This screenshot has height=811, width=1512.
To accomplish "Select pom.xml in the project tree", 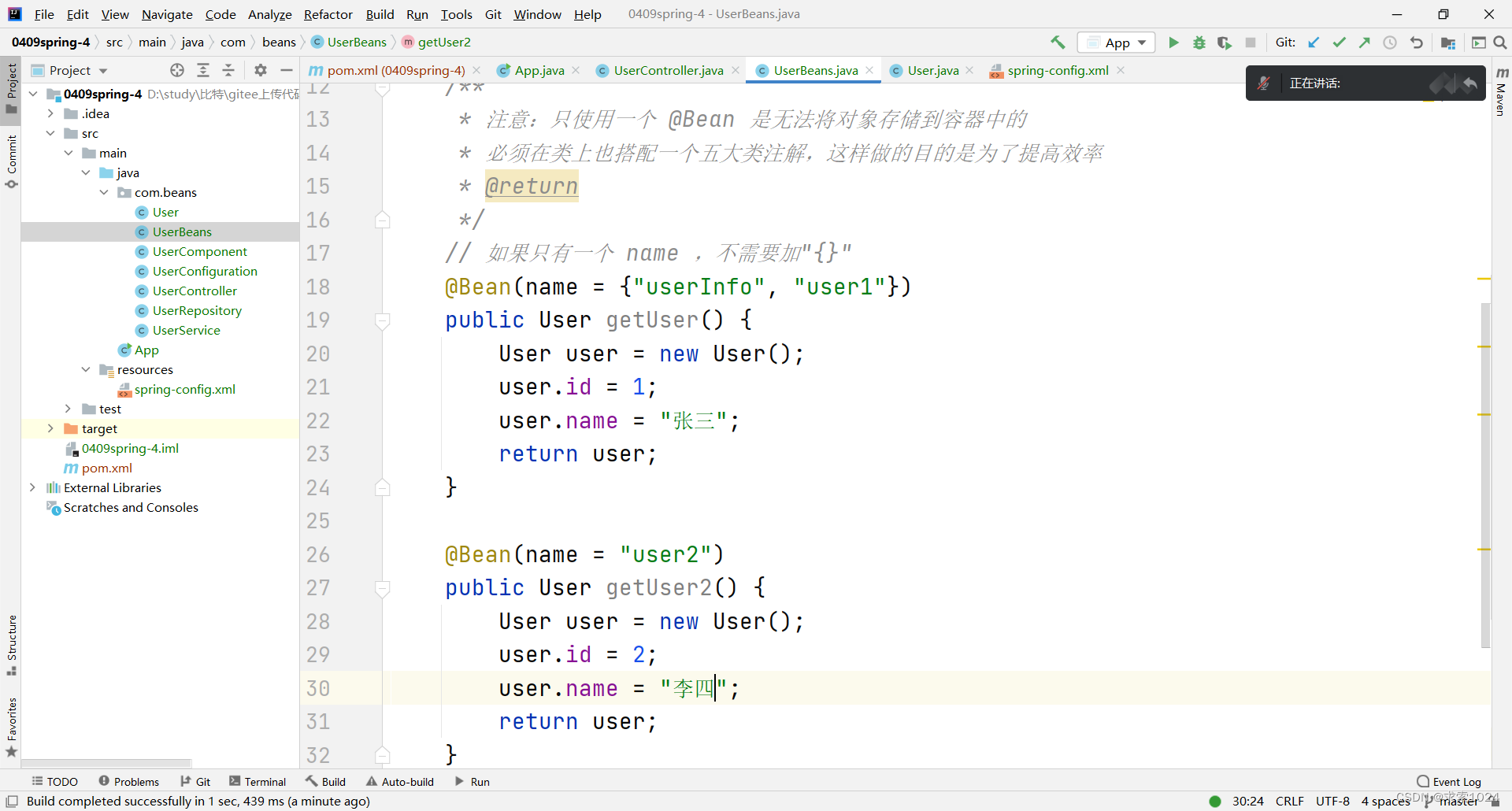I will click(x=107, y=468).
